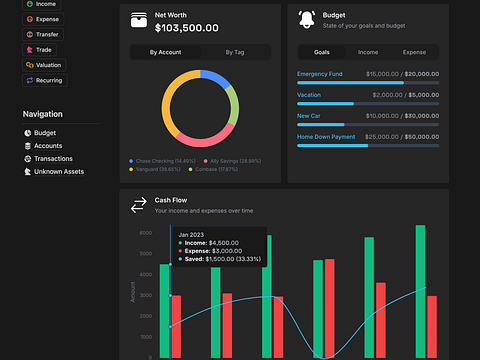This screenshot has height=360, width=480.
Task: Click the Valuation coins icon
Action: click(x=30, y=65)
